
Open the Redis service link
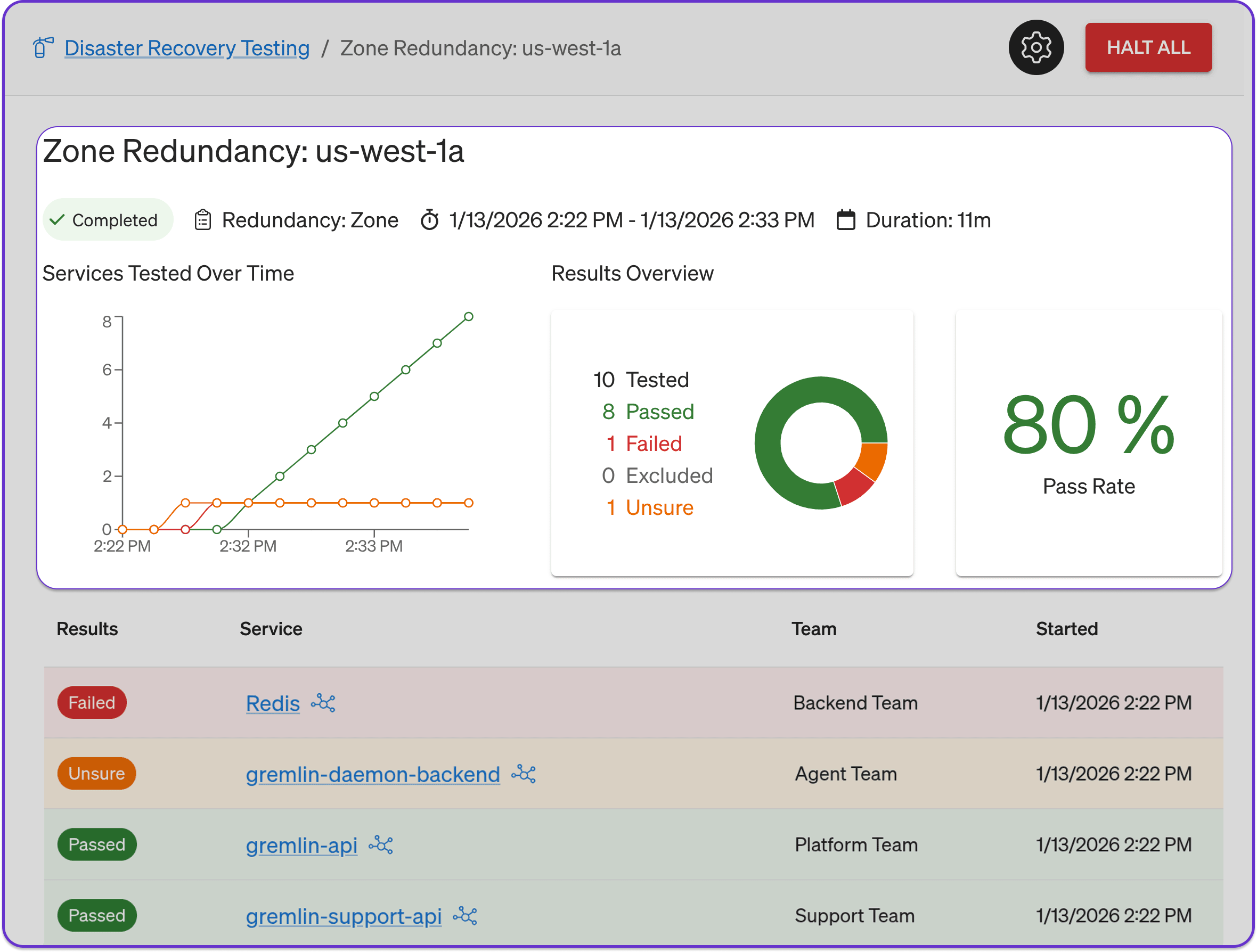point(273,703)
